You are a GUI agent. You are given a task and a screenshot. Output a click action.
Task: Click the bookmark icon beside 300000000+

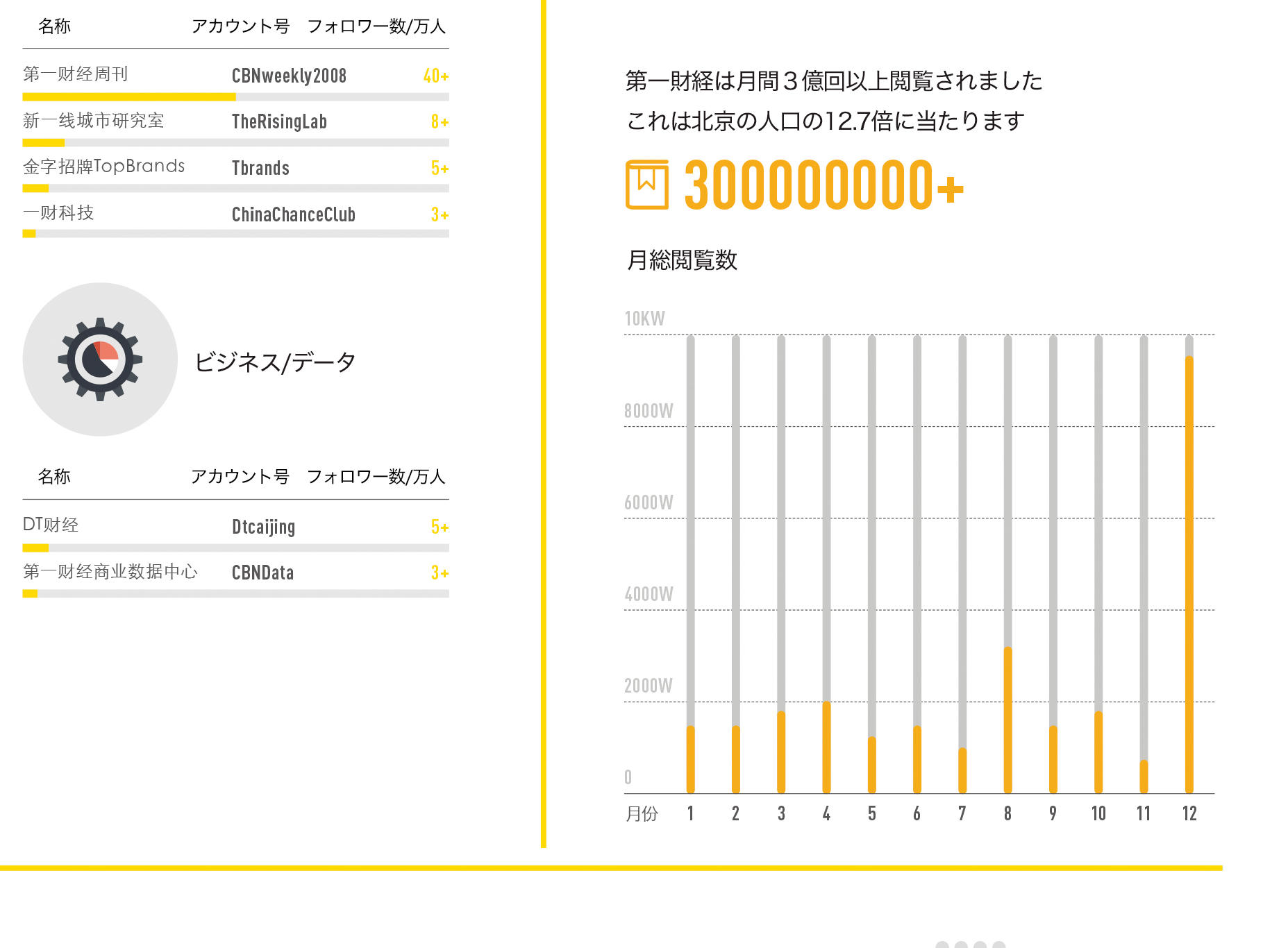647,185
